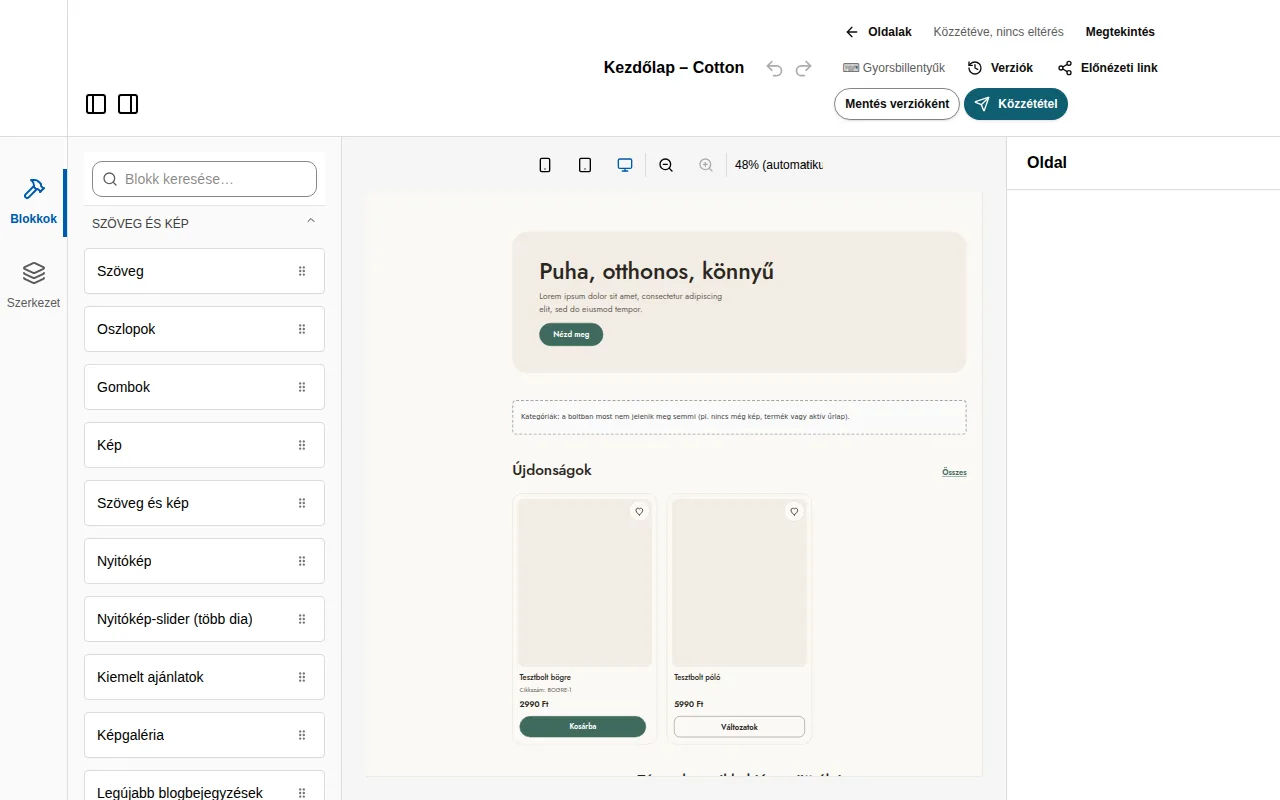Select the Oszlopok block label
The height and width of the screenshot is (800, 1280).
tap(126, 329)
